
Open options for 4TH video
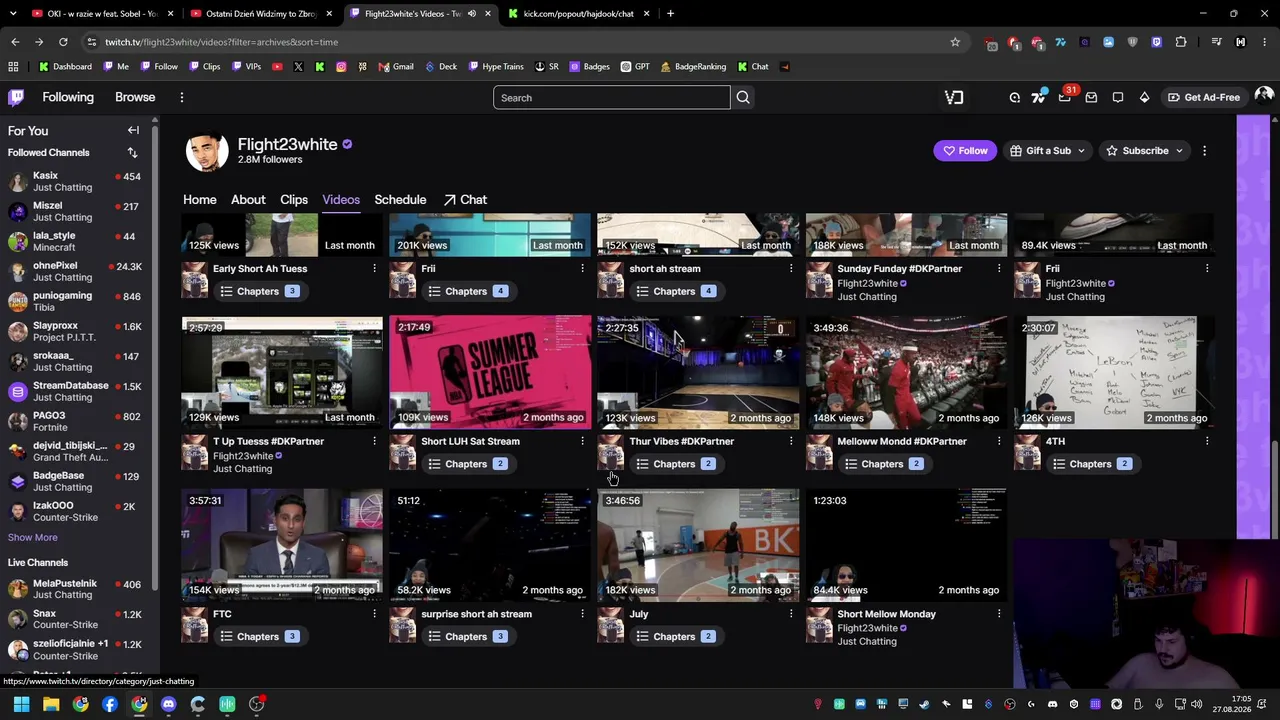pyautogui.click(x=1207, y=441)
